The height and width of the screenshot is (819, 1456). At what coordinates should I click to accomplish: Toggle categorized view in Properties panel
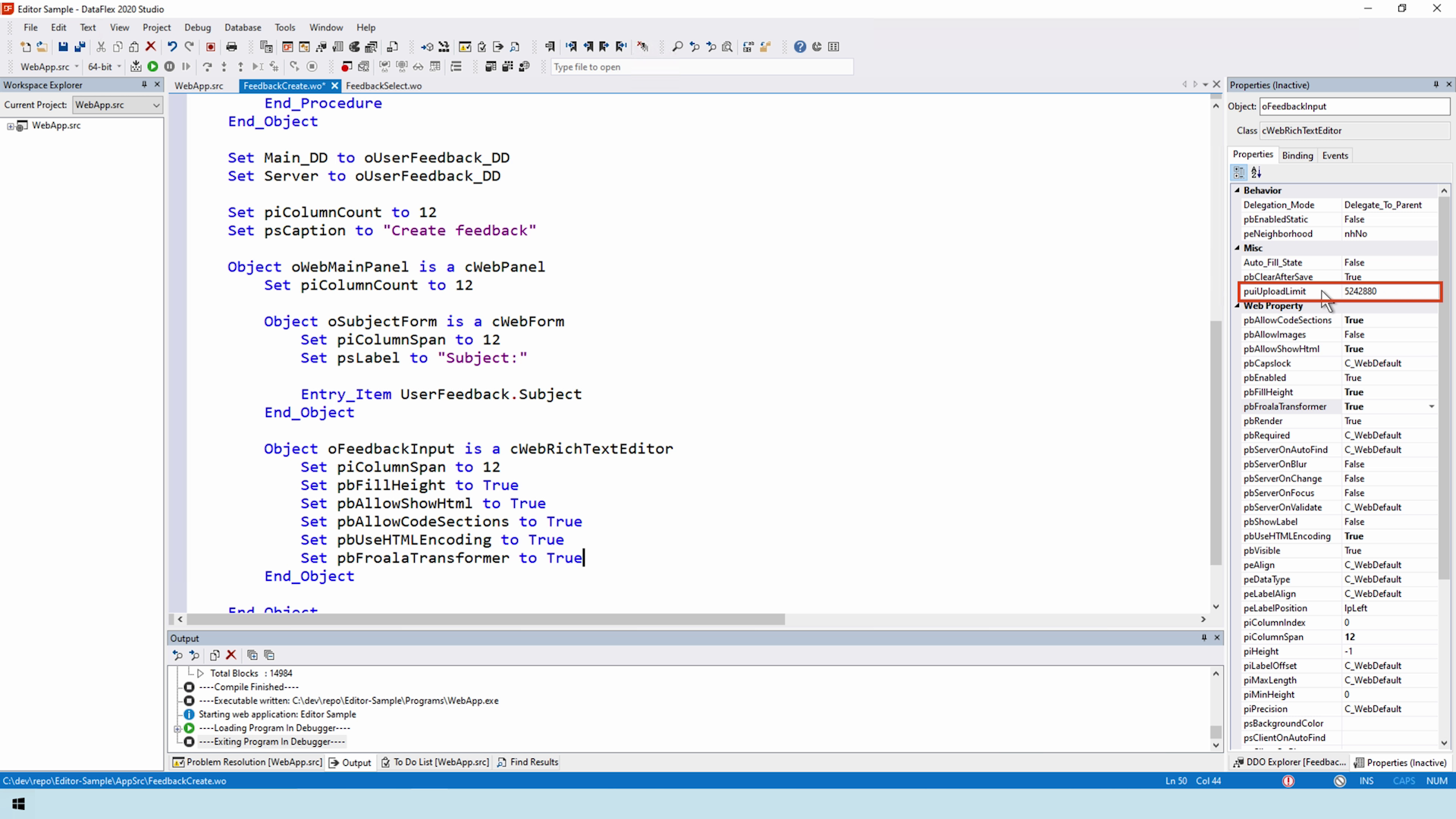point(1239,173)
